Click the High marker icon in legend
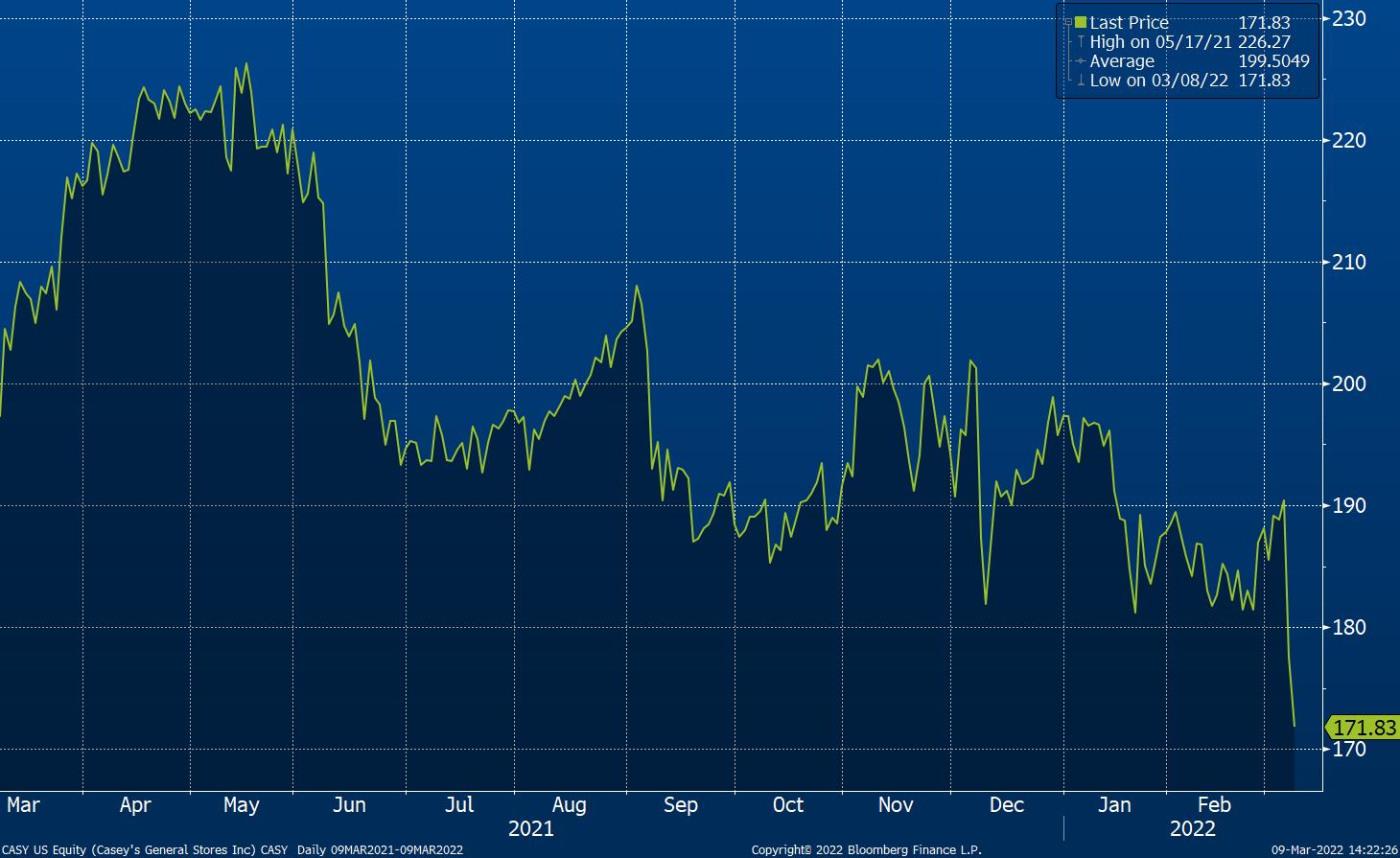 tap(1081, 42)
